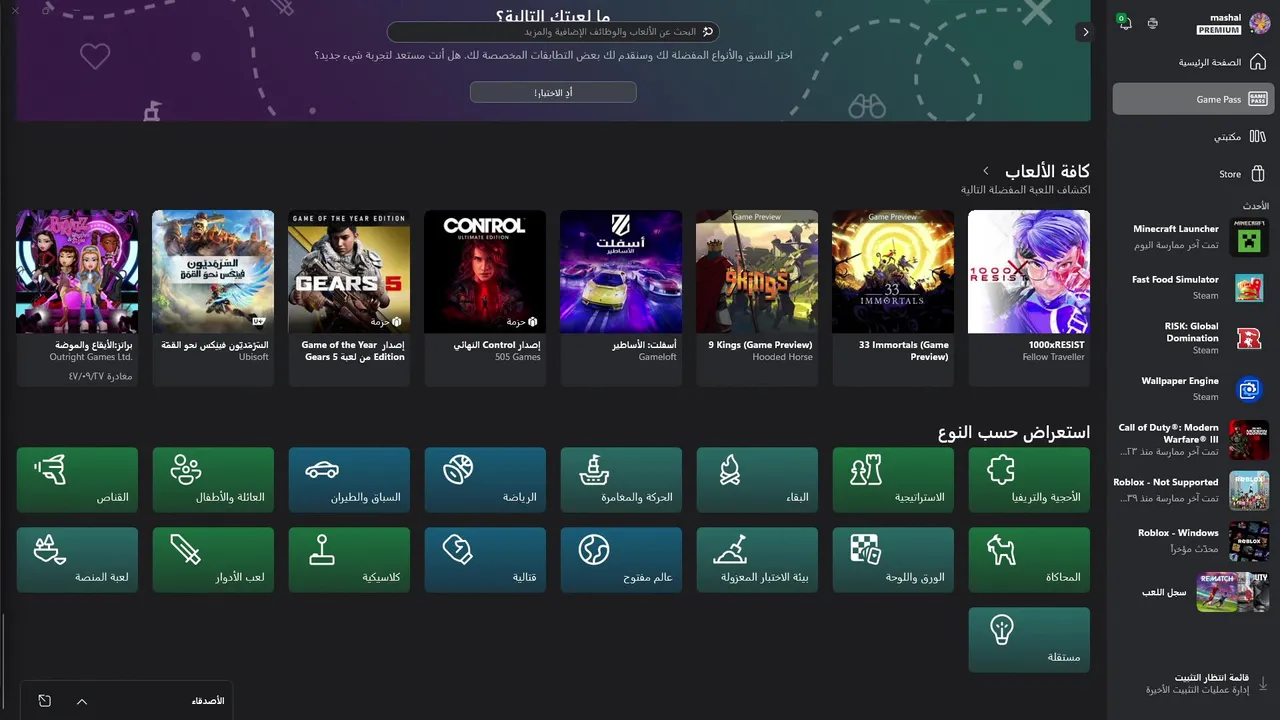Open the الأصدقاء friends panel label
Image resolution: width=1280 pixels, height=720 pixels.
coord(208,701)
